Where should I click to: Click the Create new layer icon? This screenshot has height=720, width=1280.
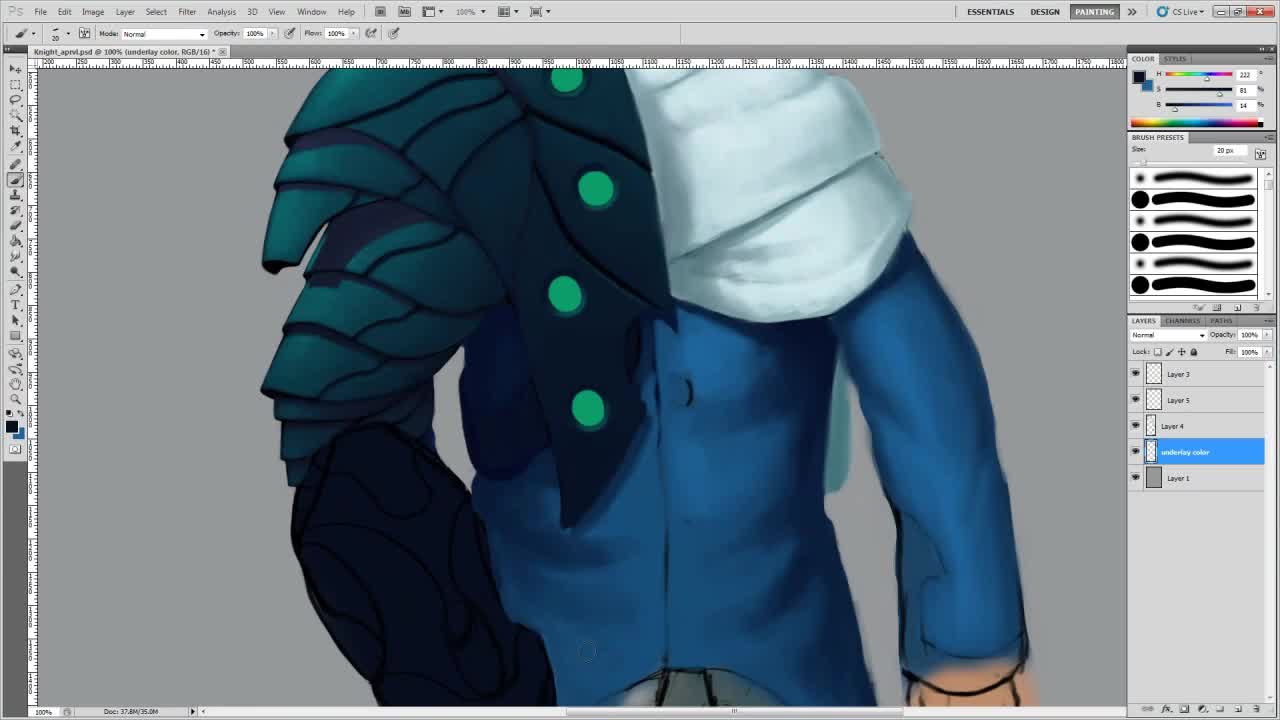click(1238, 709)
